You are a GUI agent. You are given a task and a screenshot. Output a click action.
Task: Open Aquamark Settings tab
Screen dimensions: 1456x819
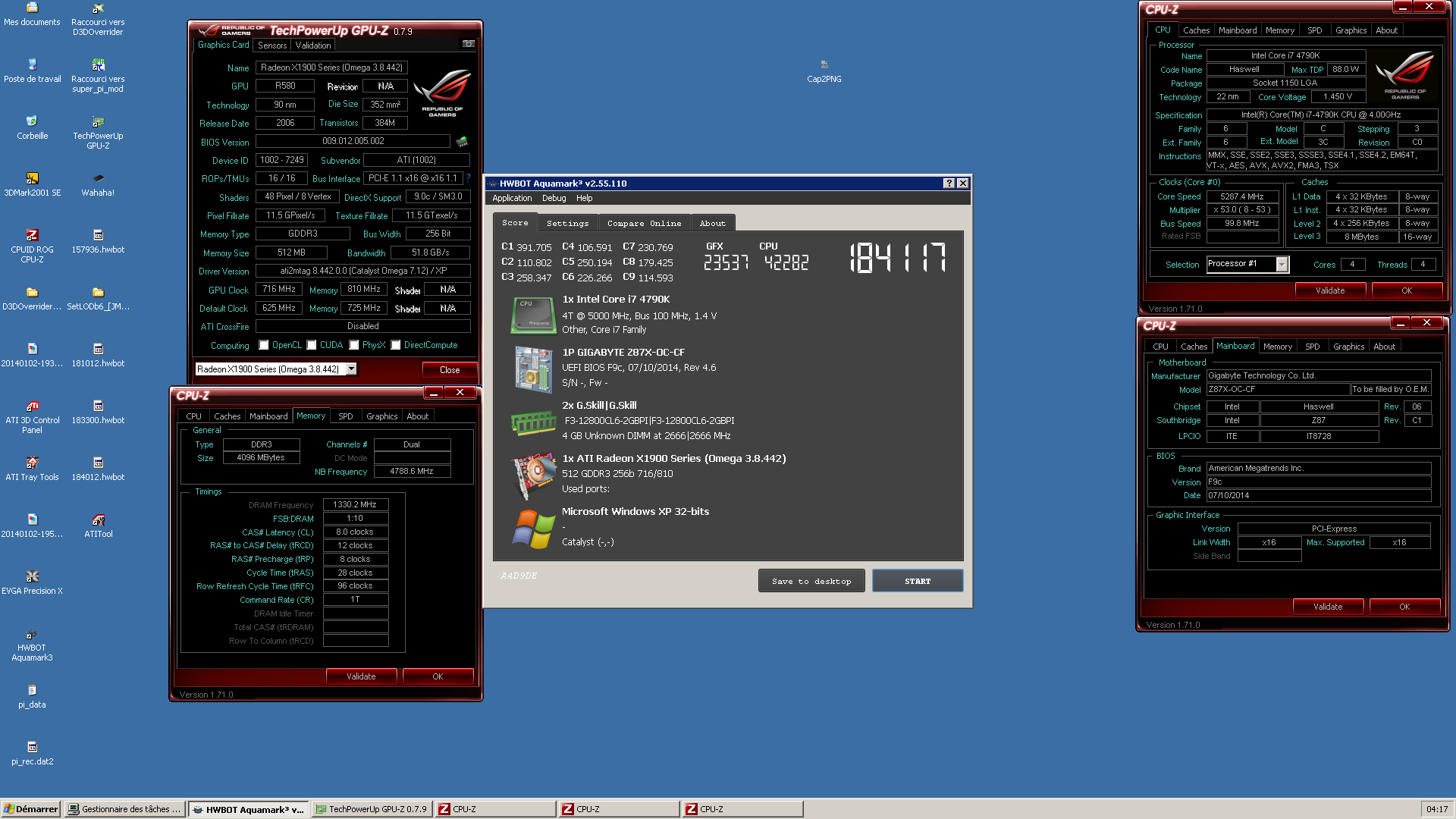click(x=567, y=223)
